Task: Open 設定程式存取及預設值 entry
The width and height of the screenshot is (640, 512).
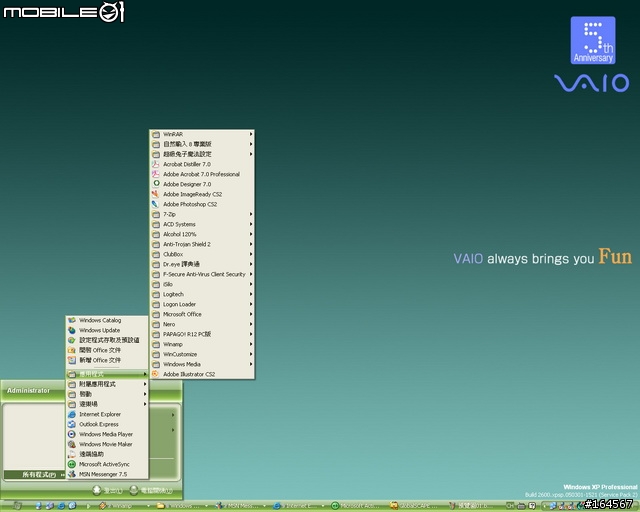Action: 107,340
